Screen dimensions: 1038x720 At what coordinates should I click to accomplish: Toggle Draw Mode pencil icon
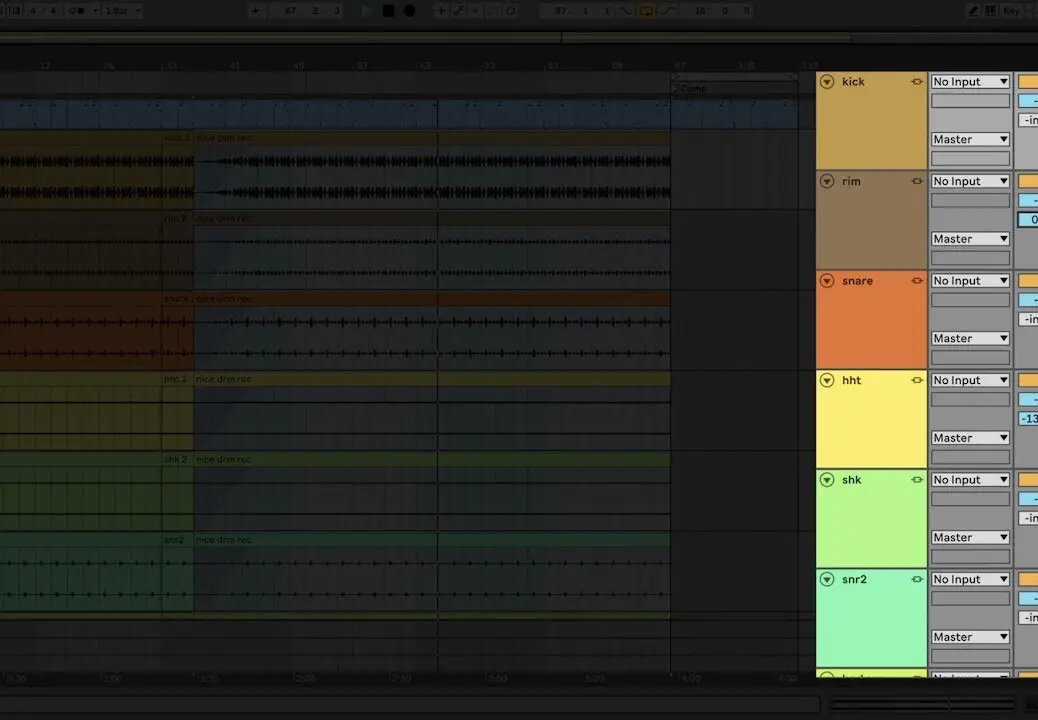[973, 11]
